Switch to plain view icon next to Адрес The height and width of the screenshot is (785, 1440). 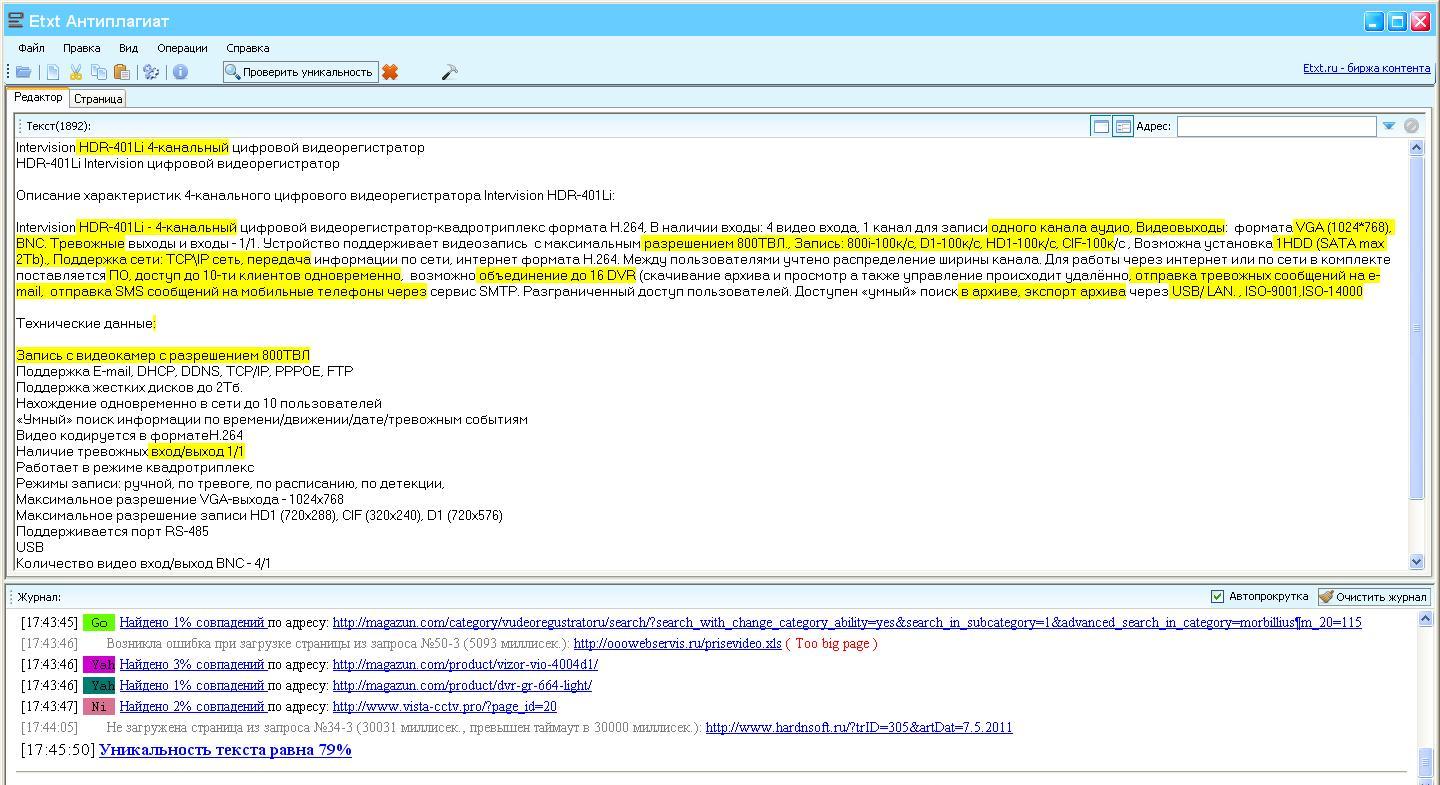(1101, 126)
